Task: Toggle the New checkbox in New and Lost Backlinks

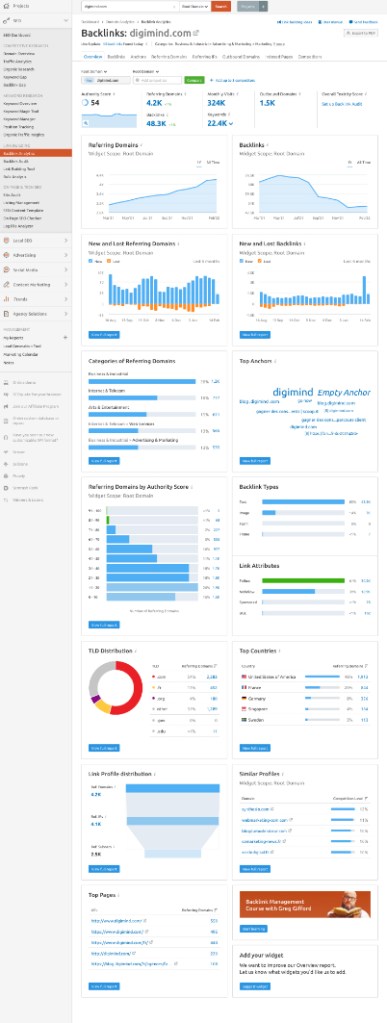Action: pos(242,261)
